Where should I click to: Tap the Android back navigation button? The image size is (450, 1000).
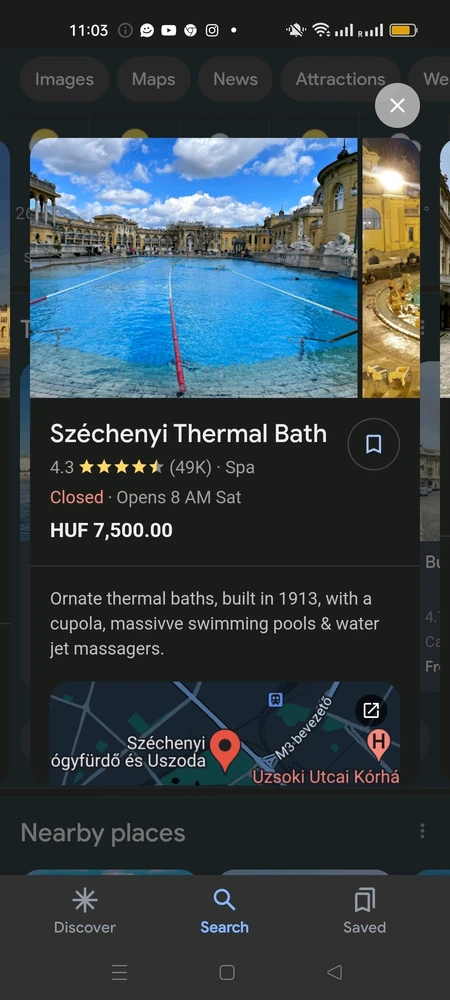pyautogui.click(x=334, y=972)
